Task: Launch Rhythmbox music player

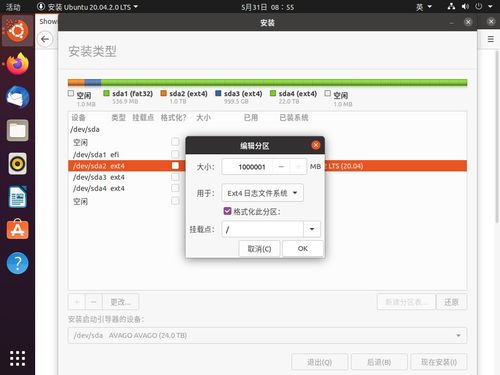Action: pos(17,164)
